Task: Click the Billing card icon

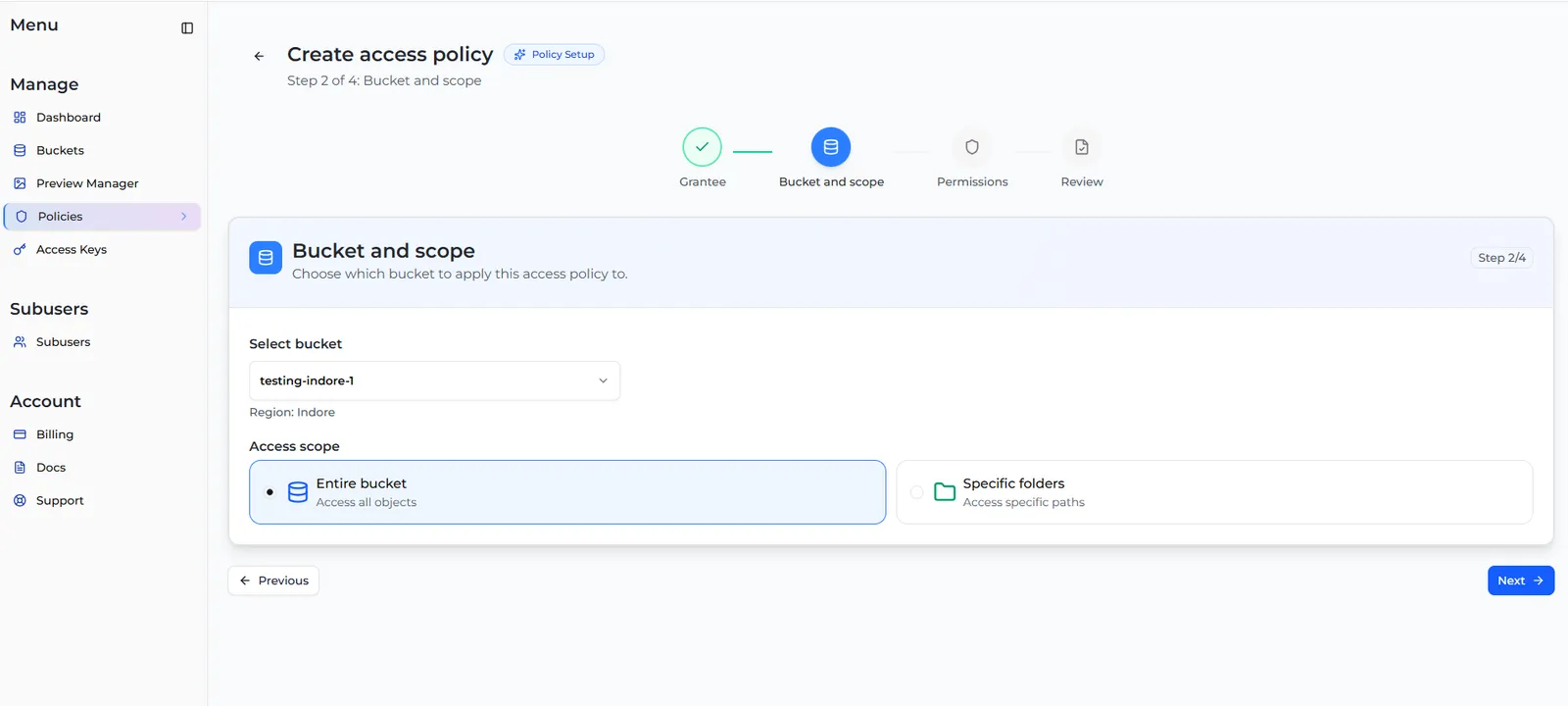Action: 20,434
